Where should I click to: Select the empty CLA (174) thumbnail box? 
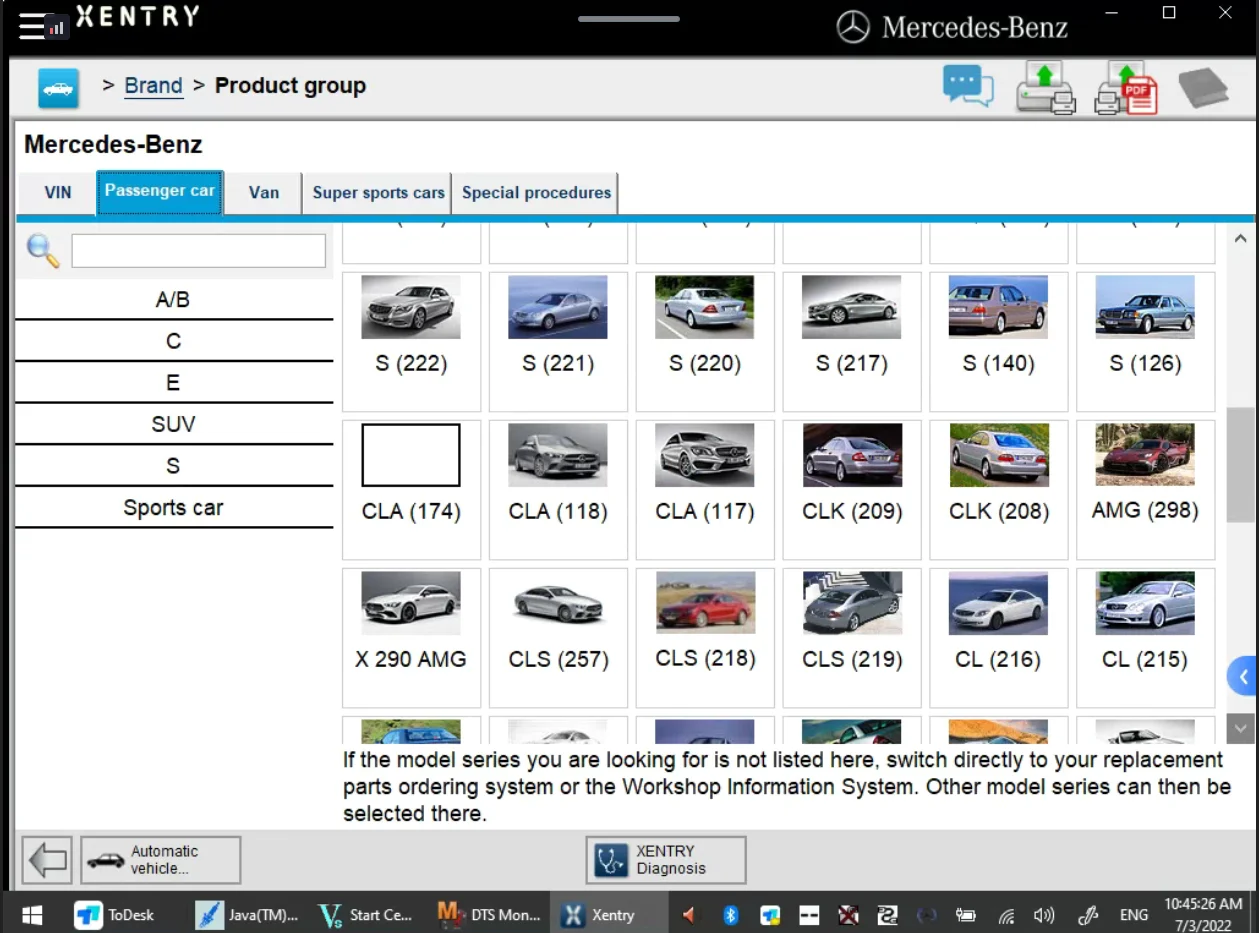[411, 455]
